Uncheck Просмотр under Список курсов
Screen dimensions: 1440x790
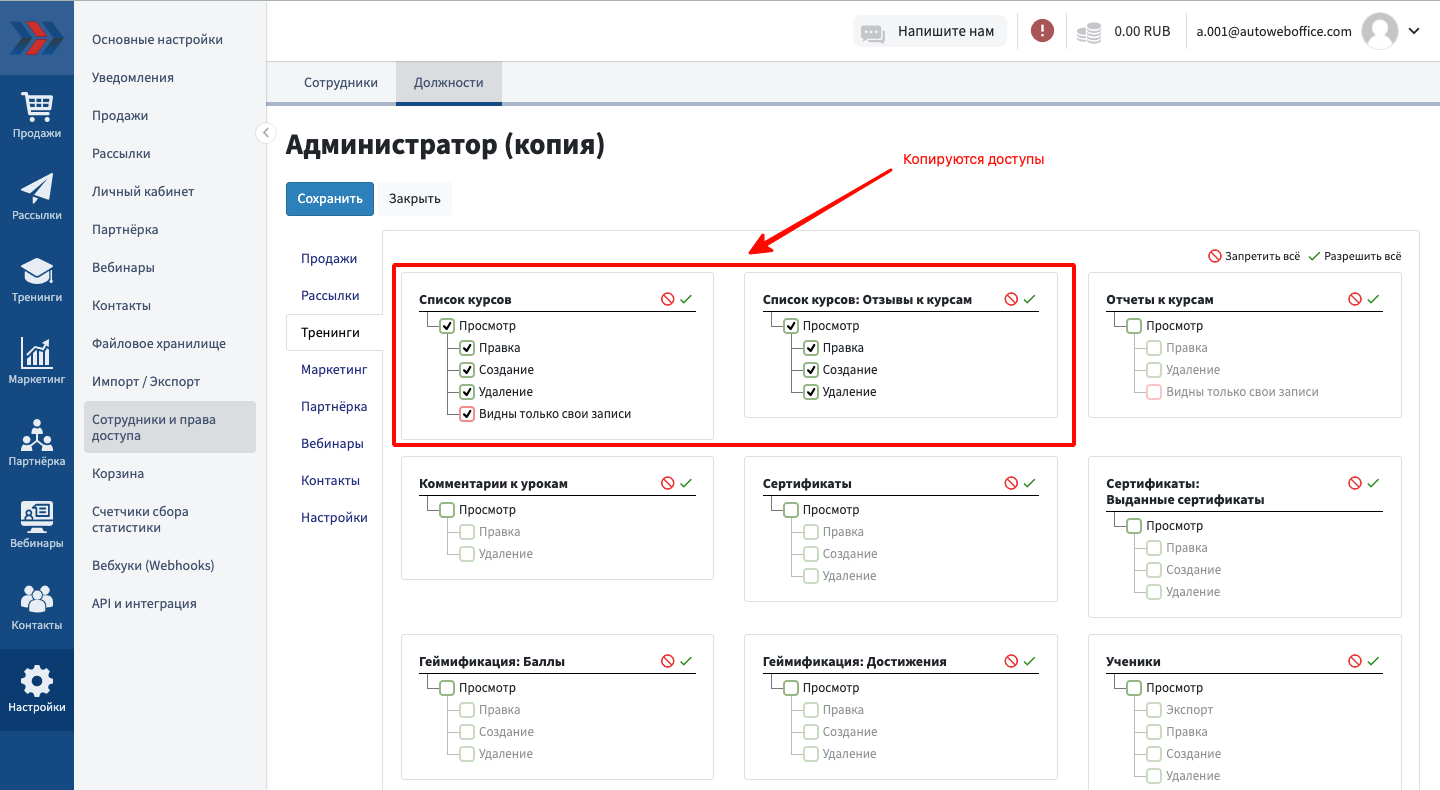[447, 326]
